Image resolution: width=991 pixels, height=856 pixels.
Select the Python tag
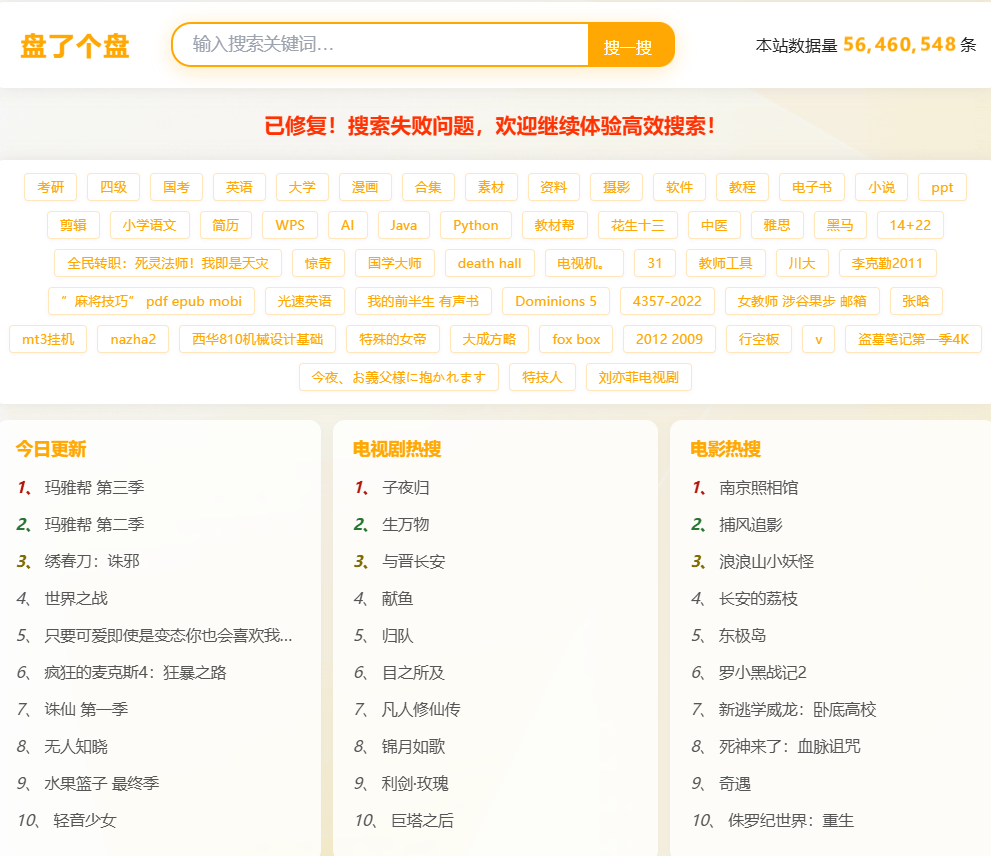tap(475, 225)
